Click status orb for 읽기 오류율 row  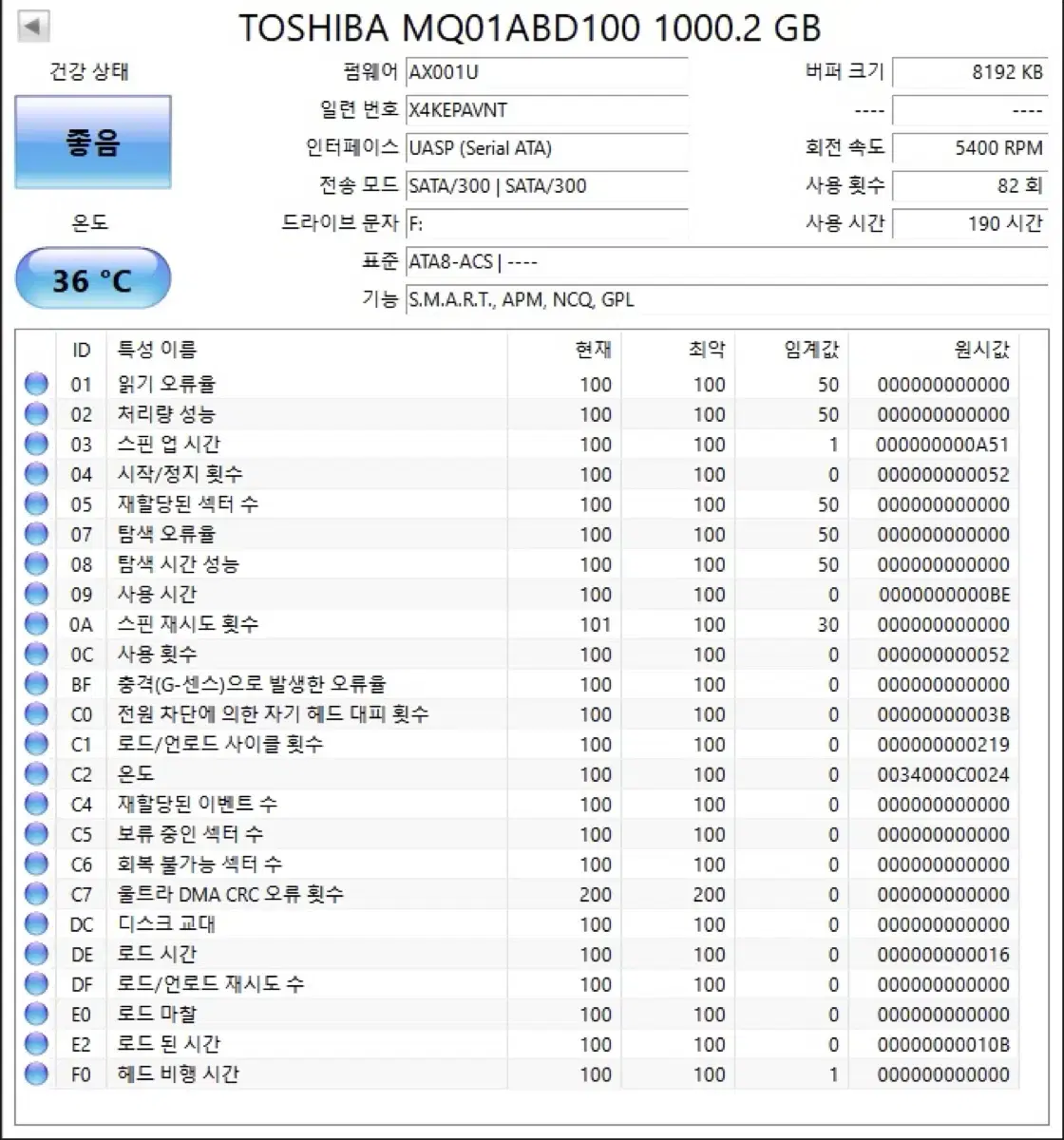click(36, 385)
